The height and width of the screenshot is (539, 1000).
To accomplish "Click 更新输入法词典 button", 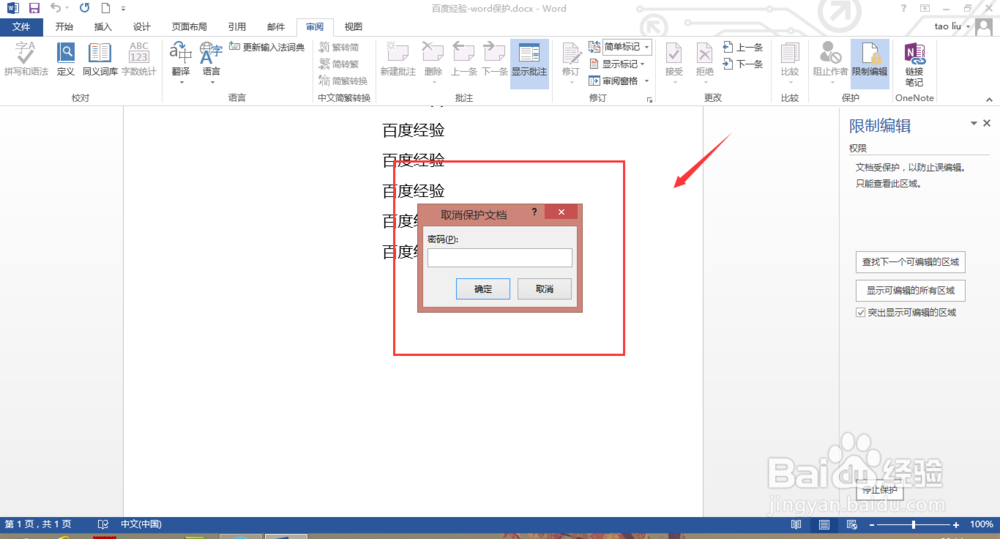I will [267, 47].
